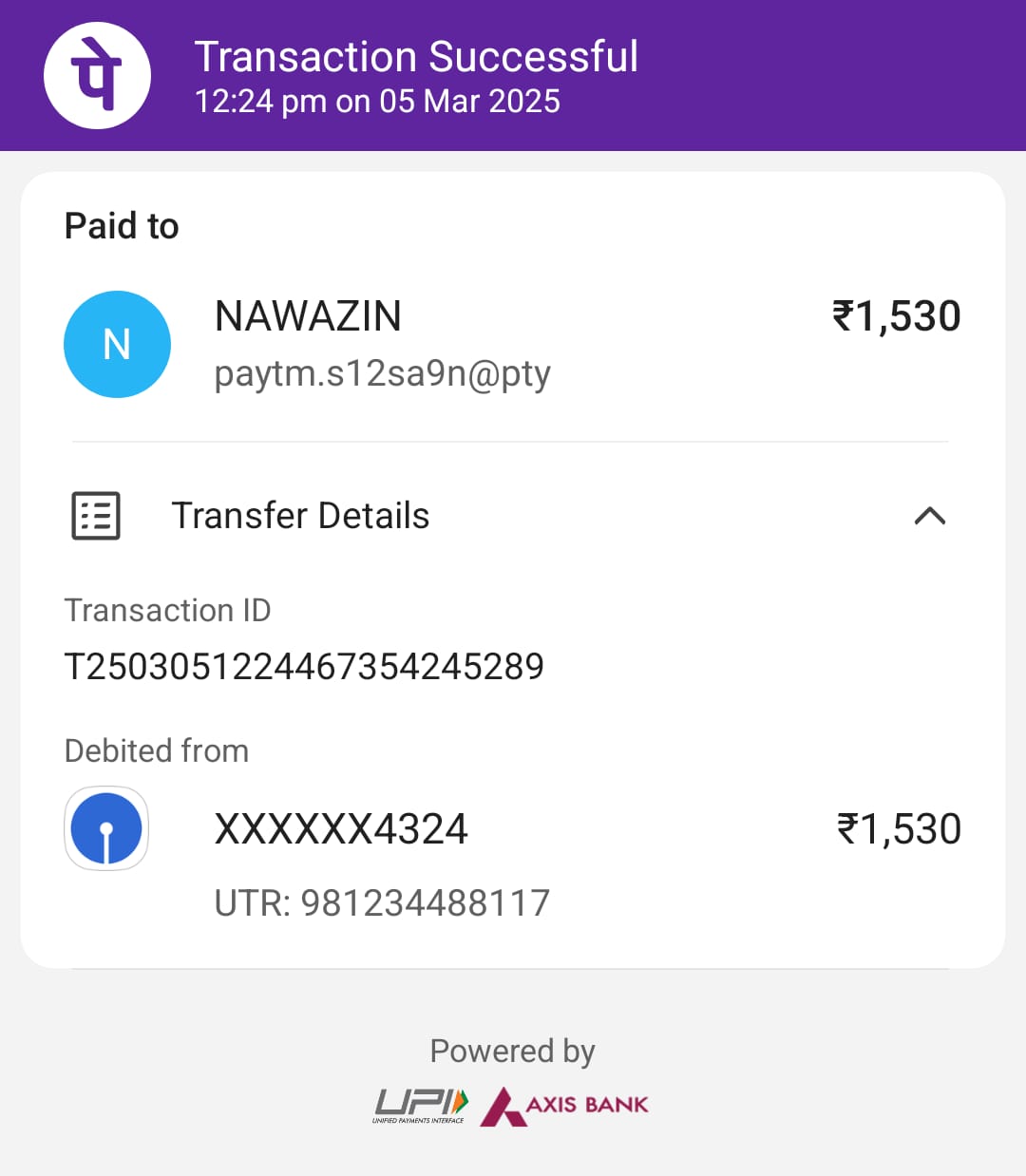Collapse Transfer Details with the chevron arrow
The height and width of the screenshot is (1176, 1026).
coord(929,516)
